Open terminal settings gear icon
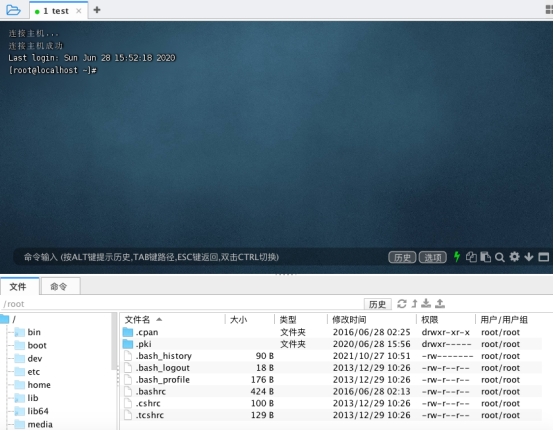 pyautogui.click(x=514, y=256)
